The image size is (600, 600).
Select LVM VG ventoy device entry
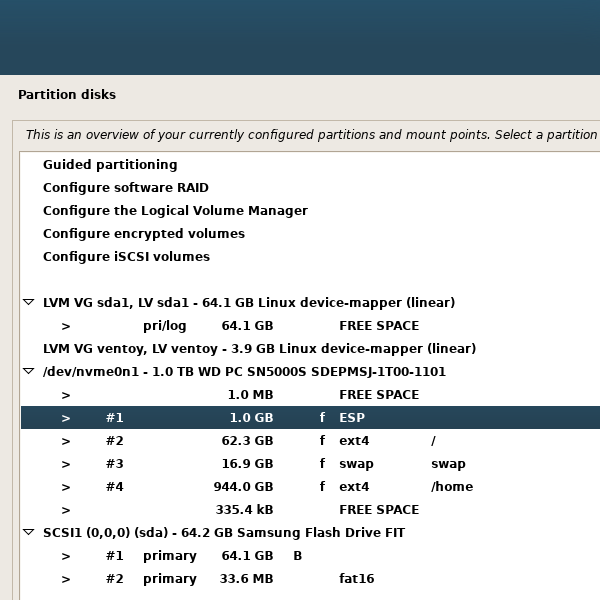pos(259,349)
